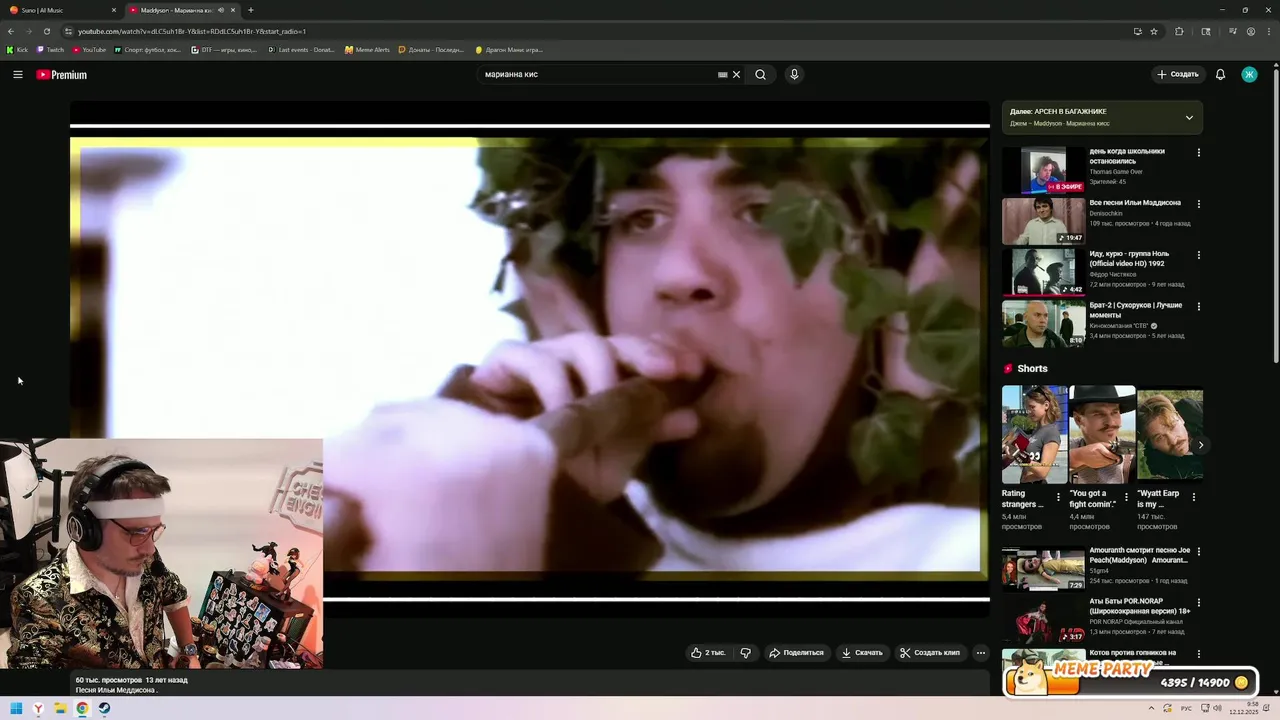Open Иду, курю группа Ноль thumbnail
Image resolution: width=1280 pixels, height=720 pixels.
1043,272
